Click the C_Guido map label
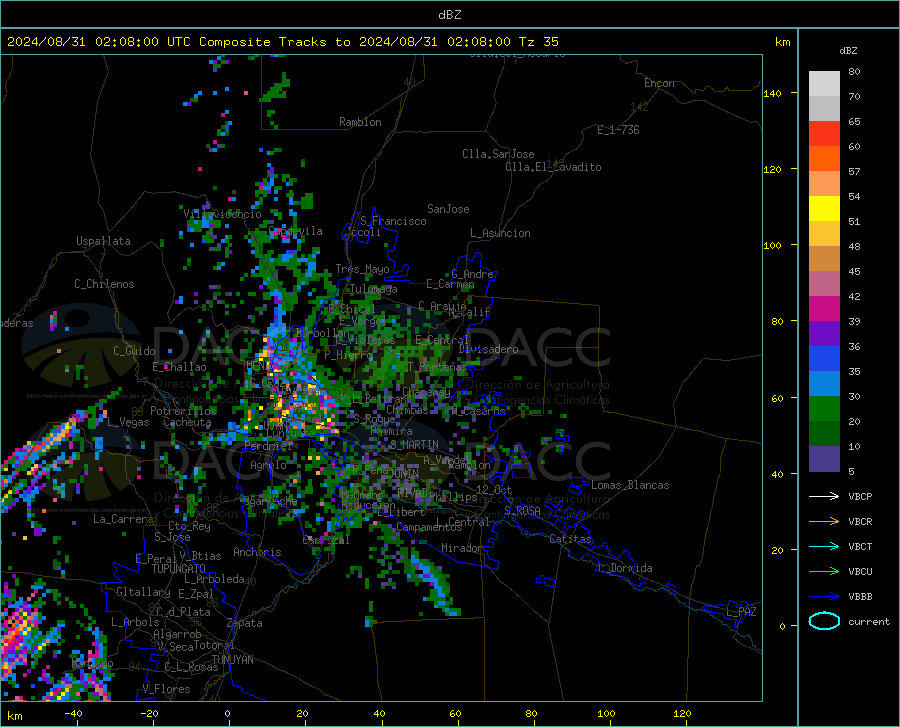900x727 pixels. pyautogui.click(x=134, y=351)
